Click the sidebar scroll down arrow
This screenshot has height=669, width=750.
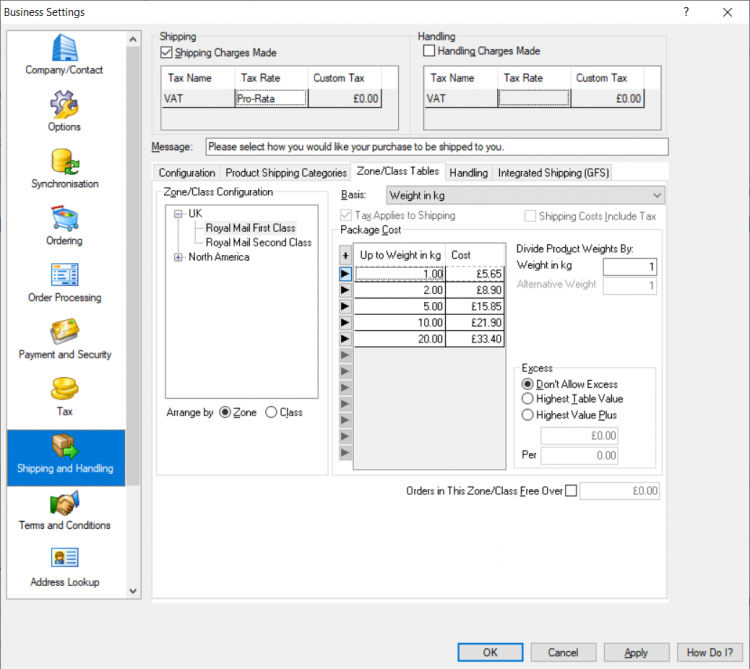[x=133, y=592]
